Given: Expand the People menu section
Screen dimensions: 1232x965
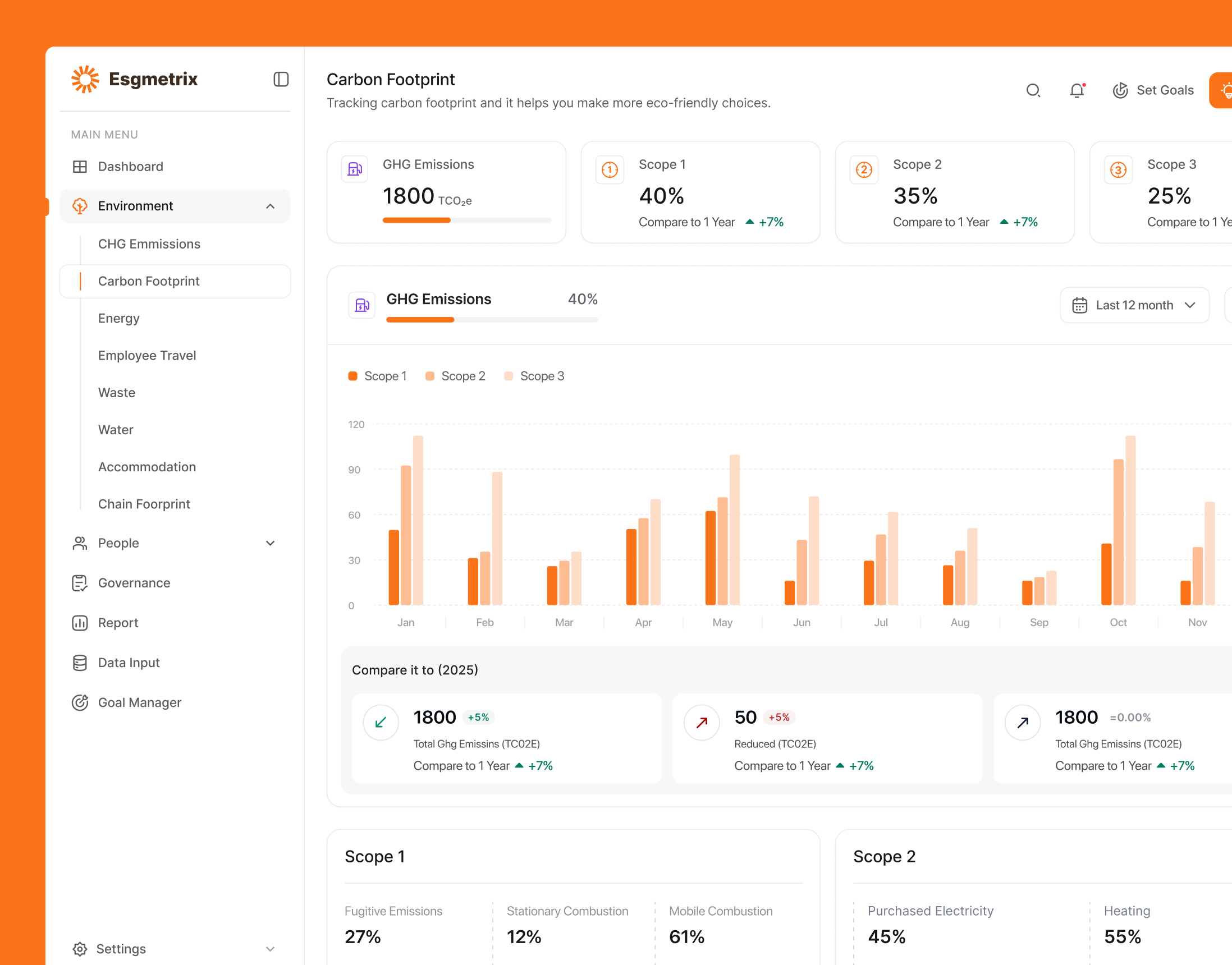Looking at the screenshot, I should pyautogui.click(x=270, y=543).
